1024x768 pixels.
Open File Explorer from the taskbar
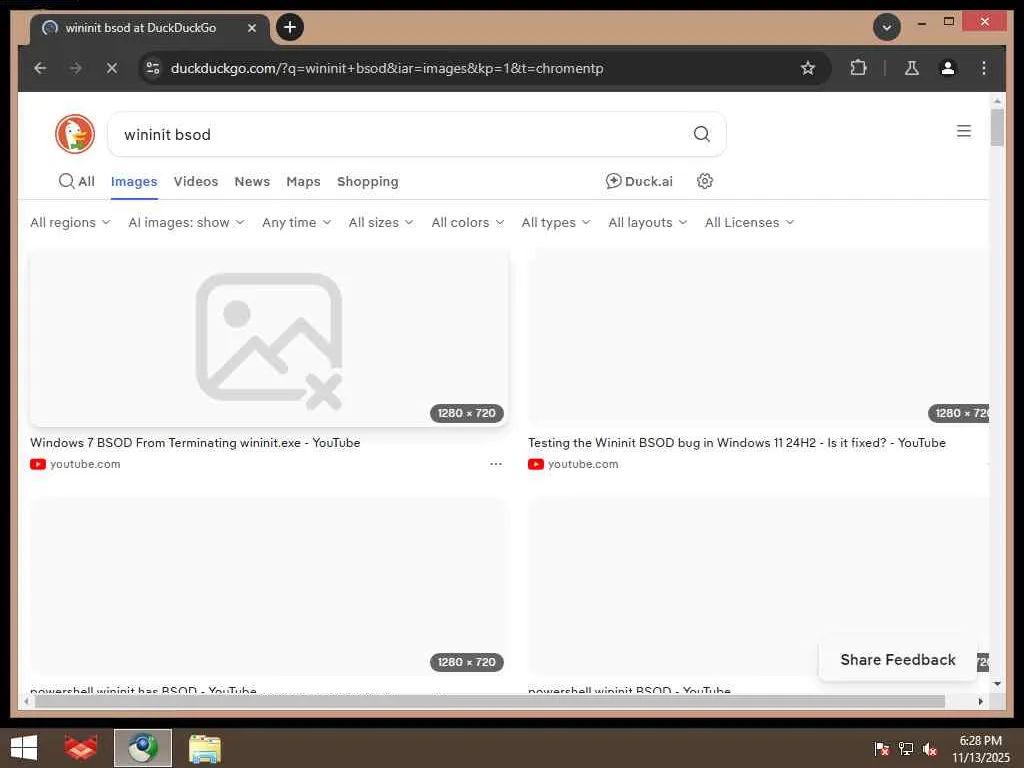click(x=204, y=748)
